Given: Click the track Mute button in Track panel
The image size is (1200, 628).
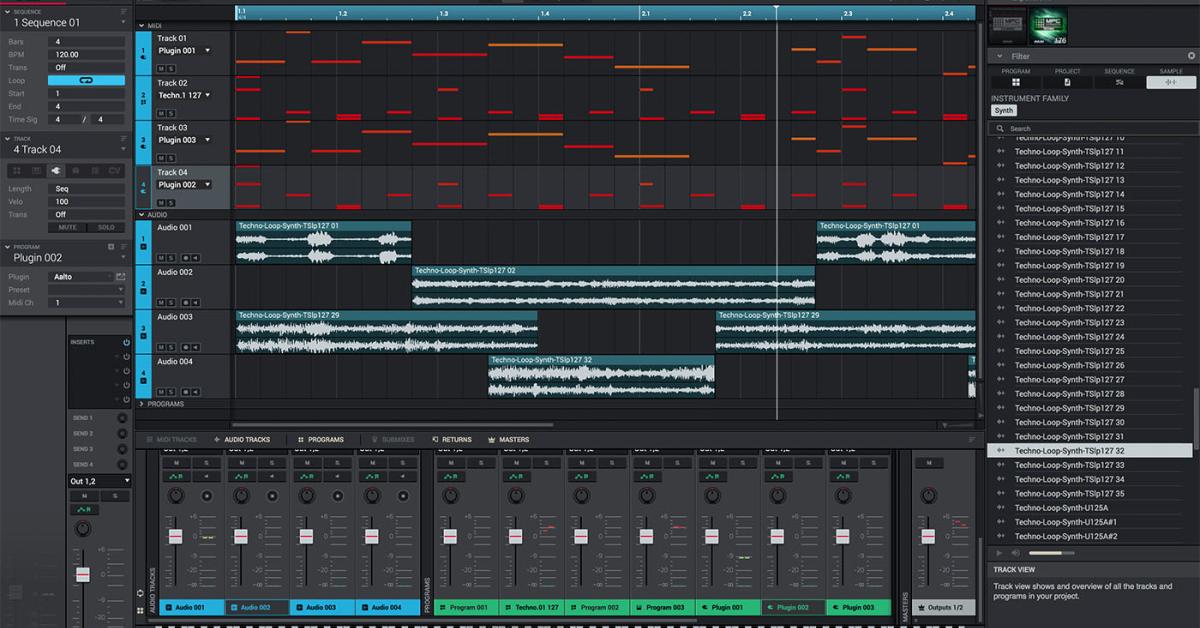Looking at the screenshot, I should [67, 227].
